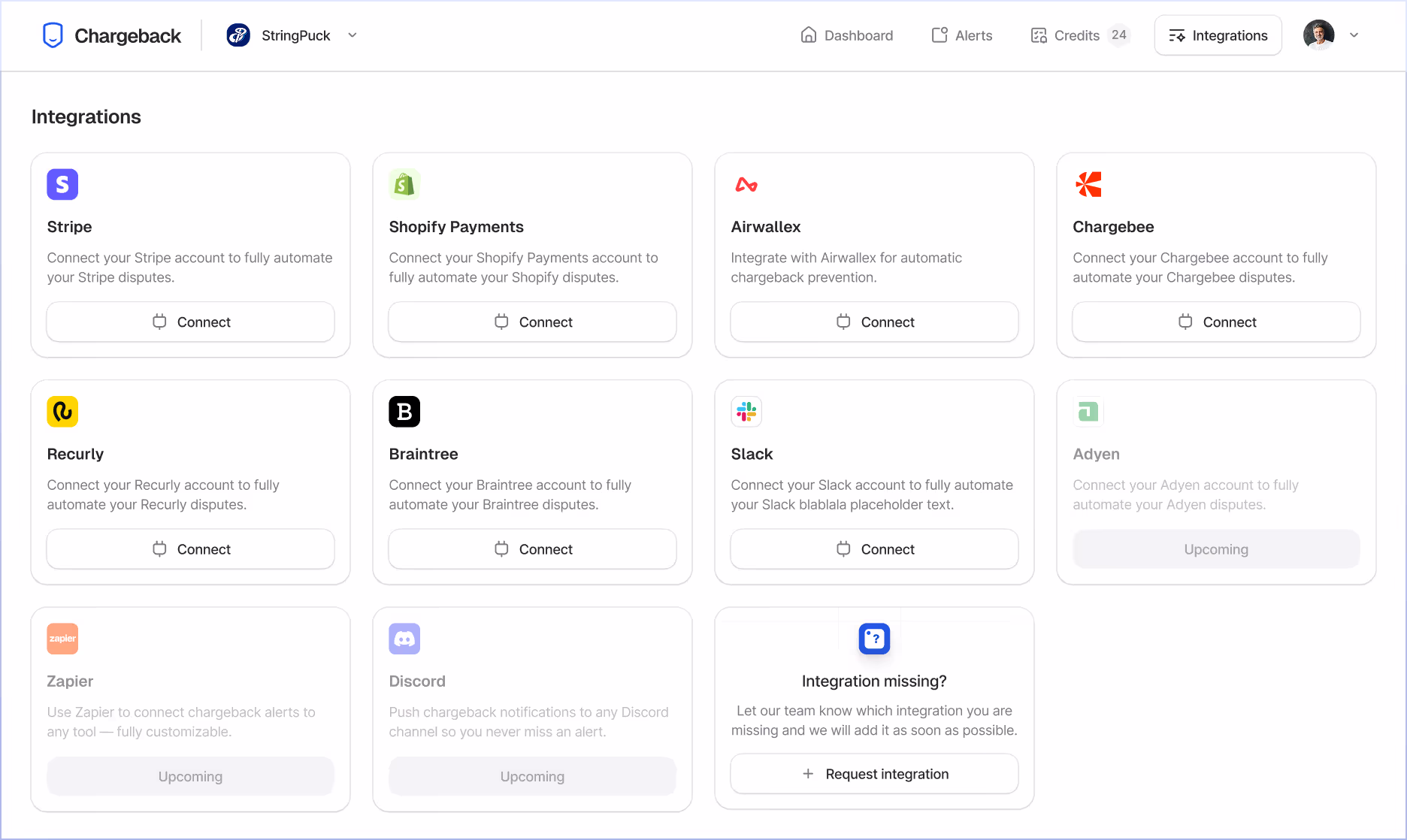The height and width of the screenshot is (840, 1407).
Task: Click the Recurly card title
Action: [x=75, y=454]
